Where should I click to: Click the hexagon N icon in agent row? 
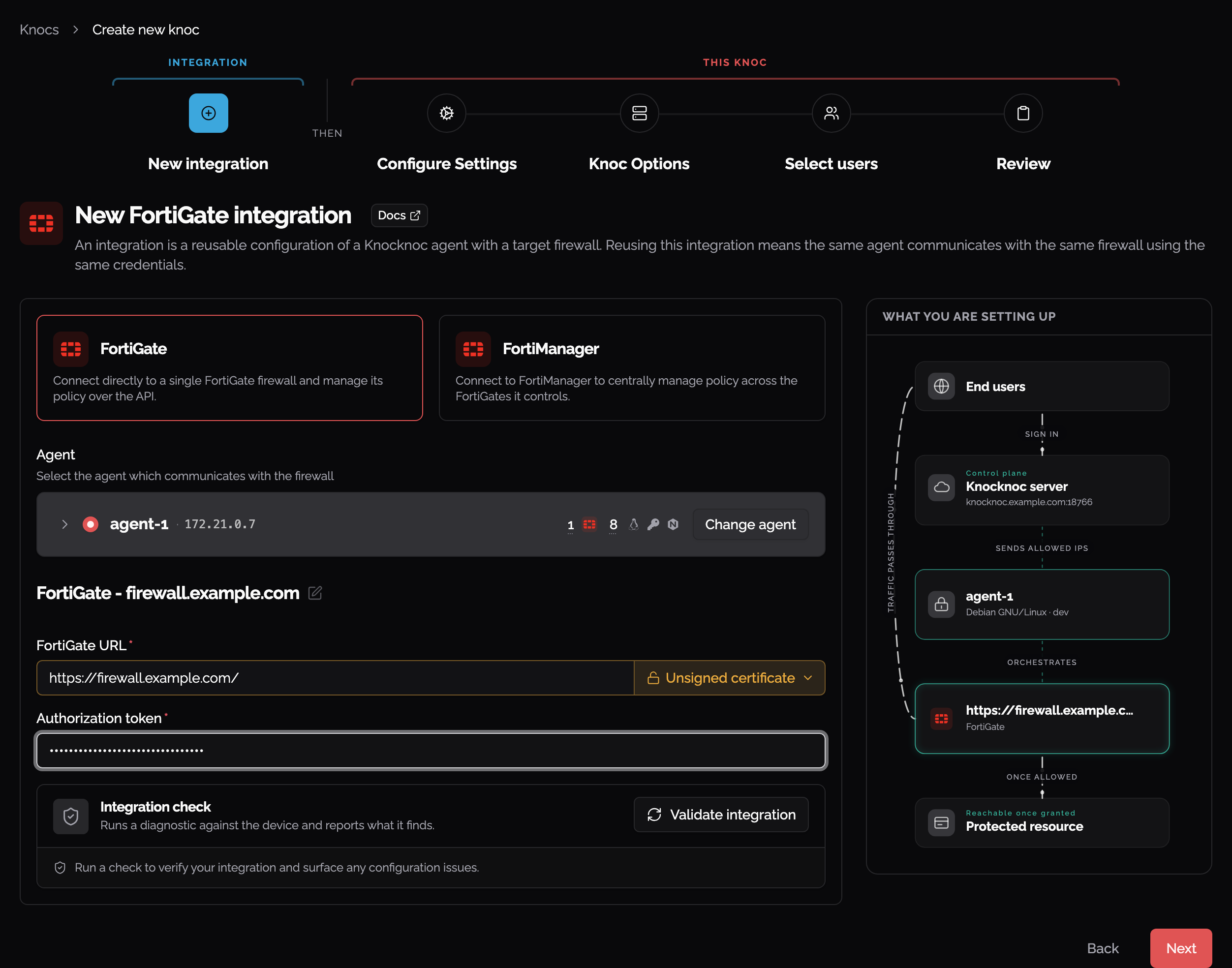click(x=673, y=524)
